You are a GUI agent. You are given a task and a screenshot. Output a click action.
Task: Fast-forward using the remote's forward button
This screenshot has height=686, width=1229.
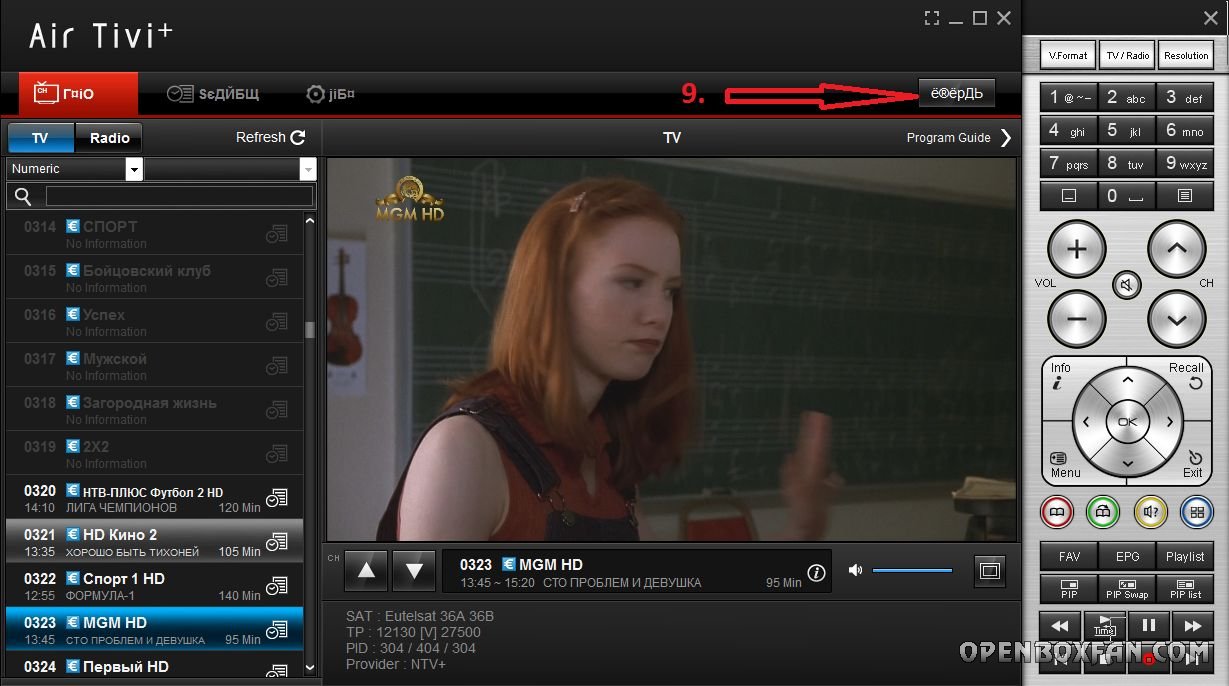tap(1193, 625)
